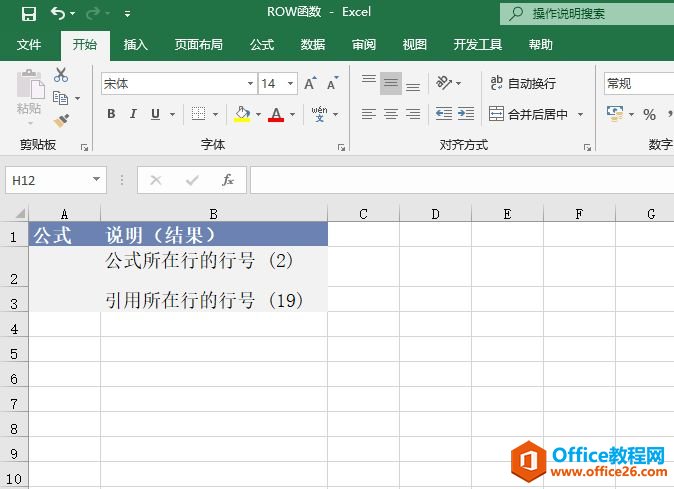This screenshot has width=674, height=489.
Task: Center text horizontally
Action: (391, 114)
